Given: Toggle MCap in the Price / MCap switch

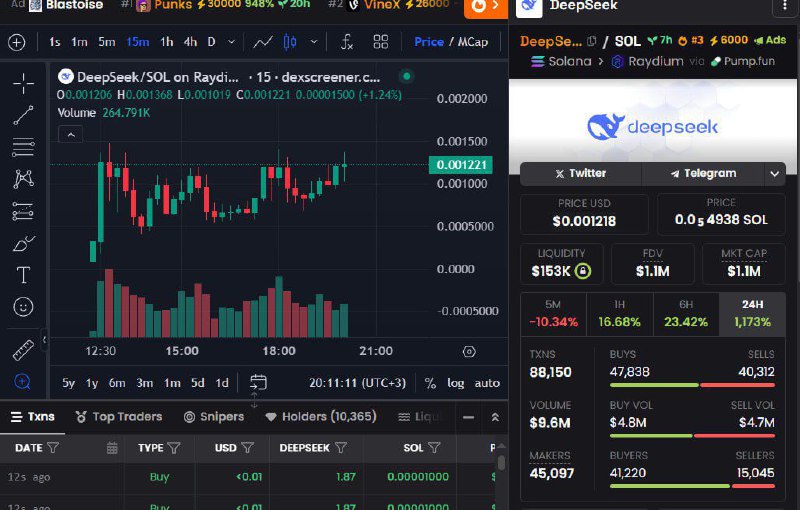Looking at the screenshot, I should point(473,42).
